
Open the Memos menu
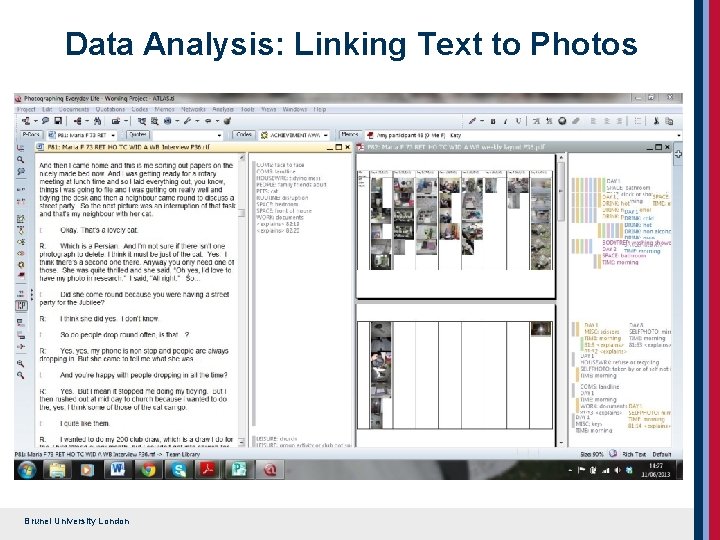[164, 109]
